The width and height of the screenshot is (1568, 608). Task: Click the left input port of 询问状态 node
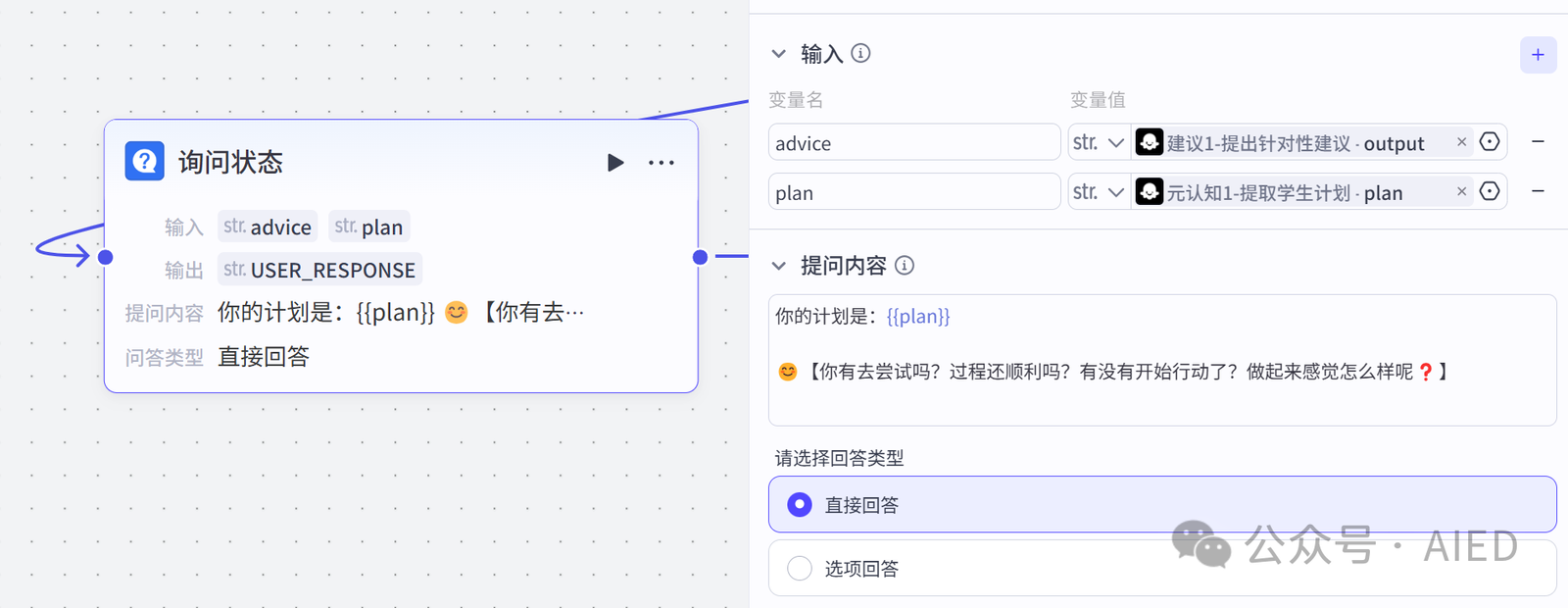click(106, 257)
